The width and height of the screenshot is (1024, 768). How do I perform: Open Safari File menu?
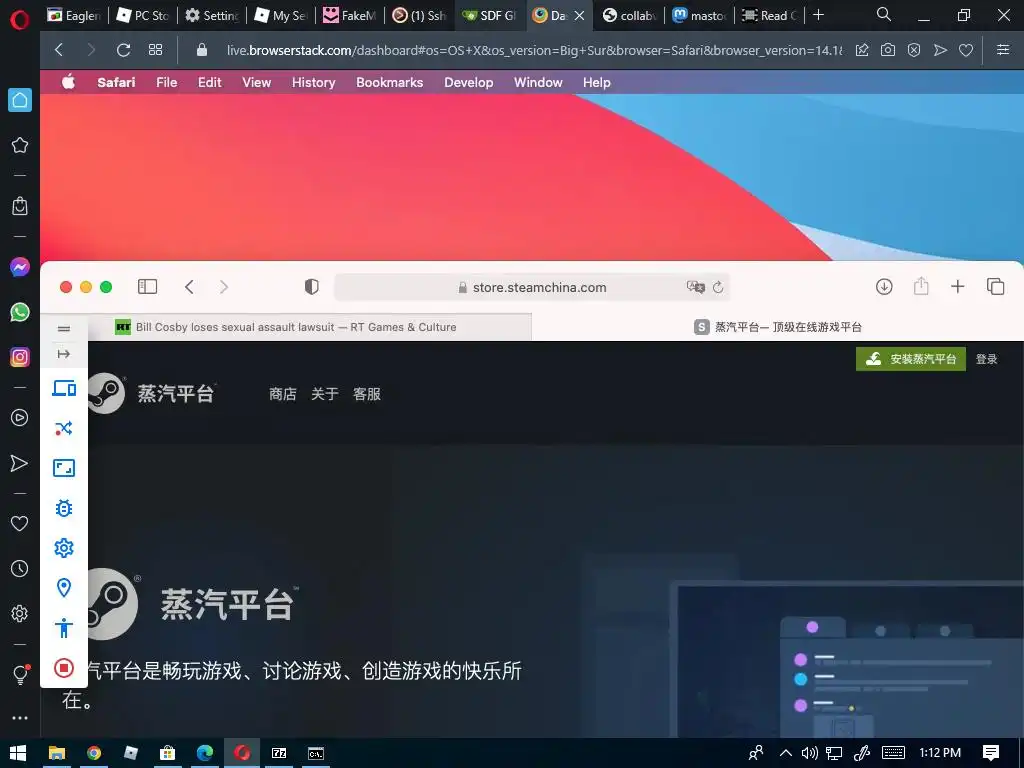click(167, 82)
